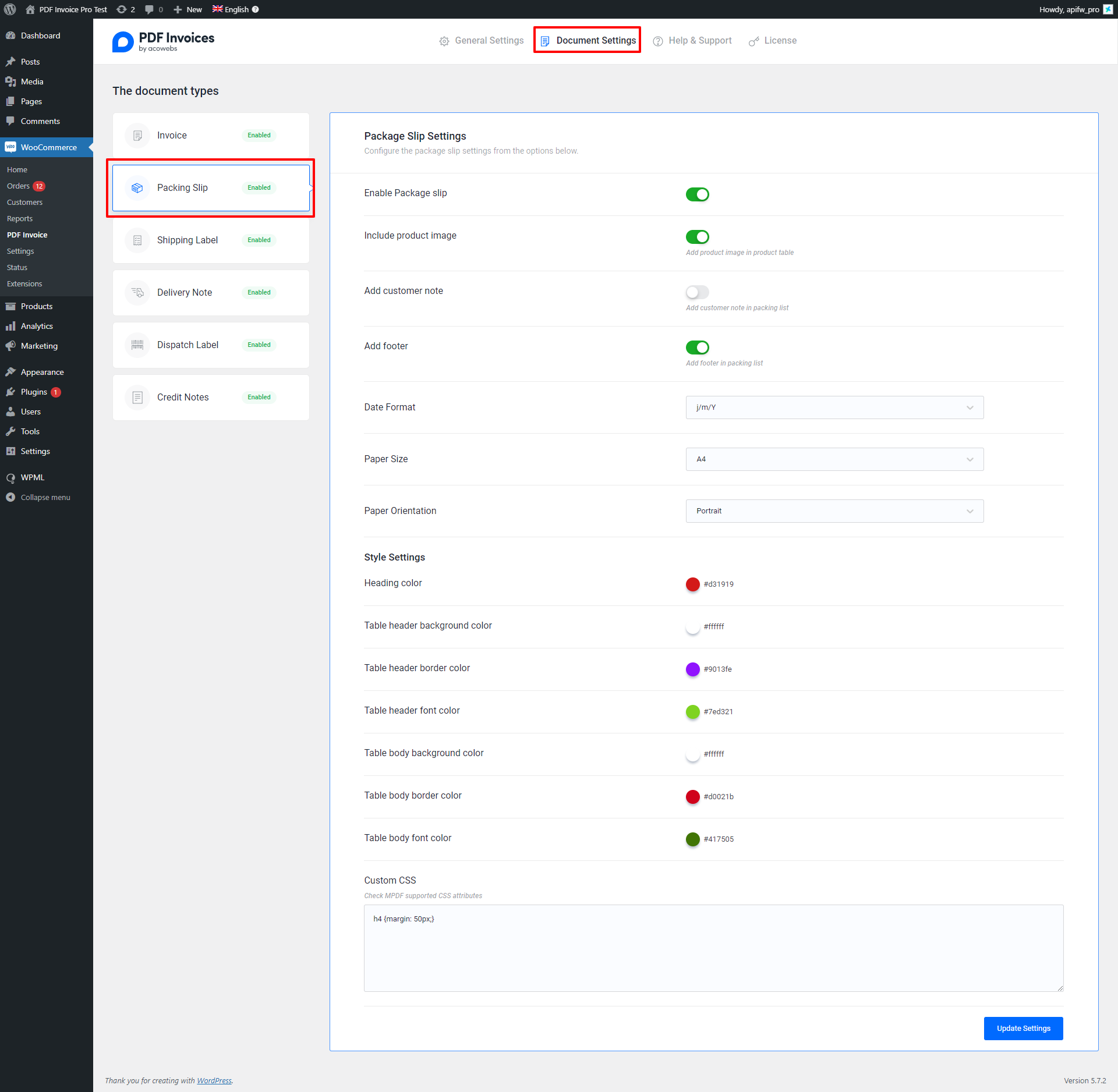The width and height of the screenshot is (1118, 1092).
Task: Open PDF Invoice Pro Test site link
Action: pos(66,9)
